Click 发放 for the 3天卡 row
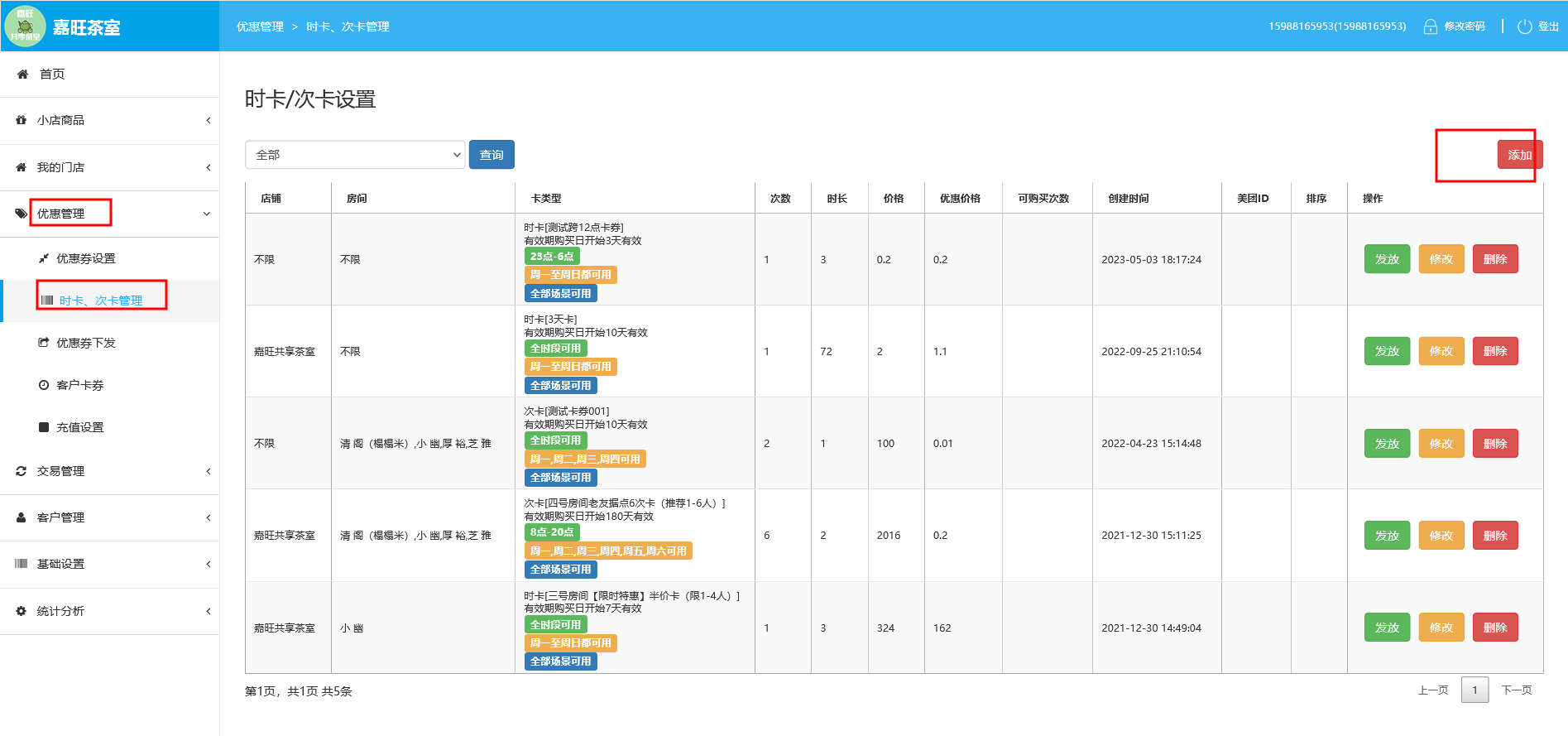 [x=1387, y=351]
